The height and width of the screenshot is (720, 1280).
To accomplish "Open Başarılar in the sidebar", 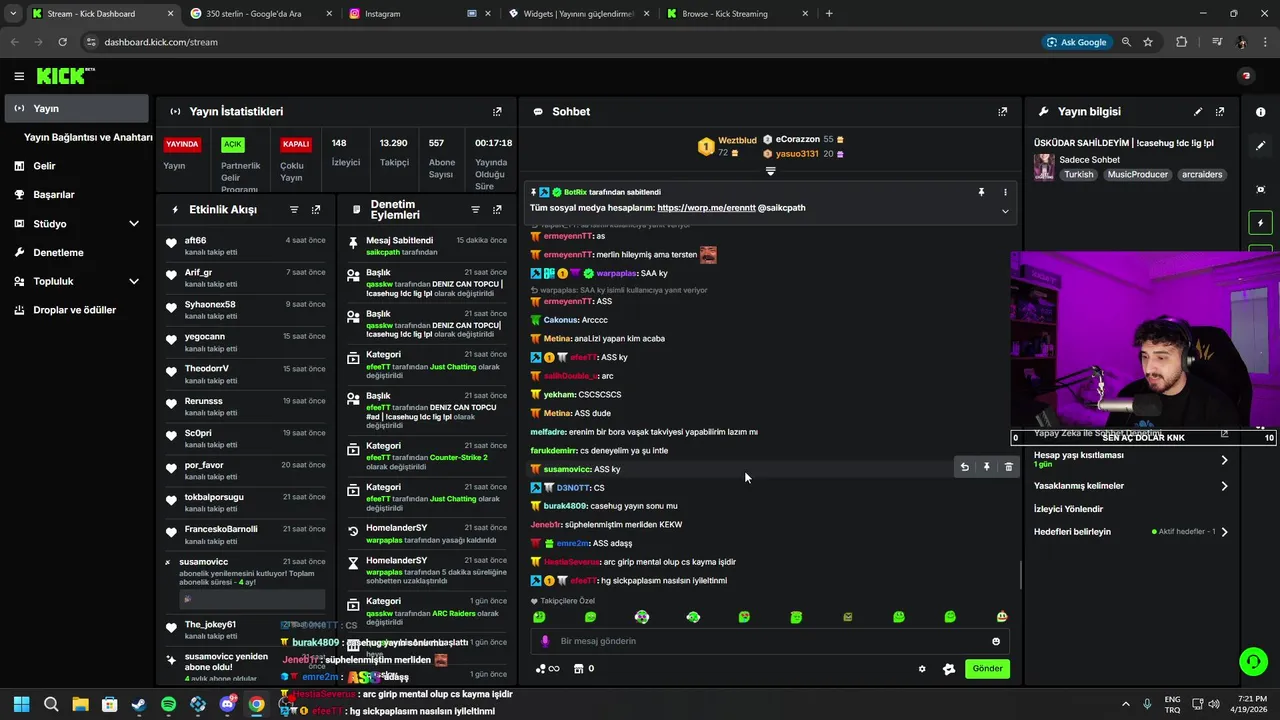I will (76, 195).
